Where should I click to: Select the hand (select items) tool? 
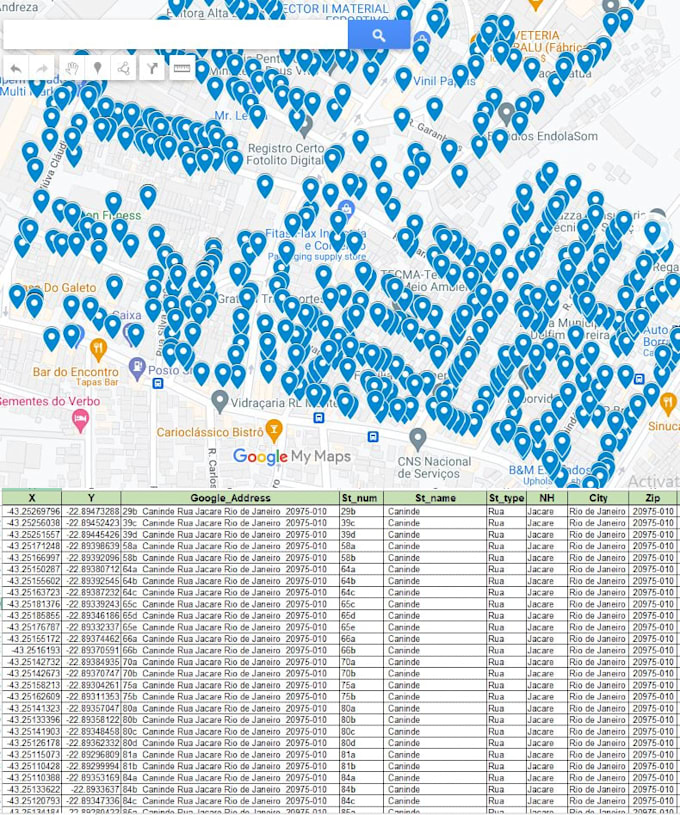coord(72,68)
